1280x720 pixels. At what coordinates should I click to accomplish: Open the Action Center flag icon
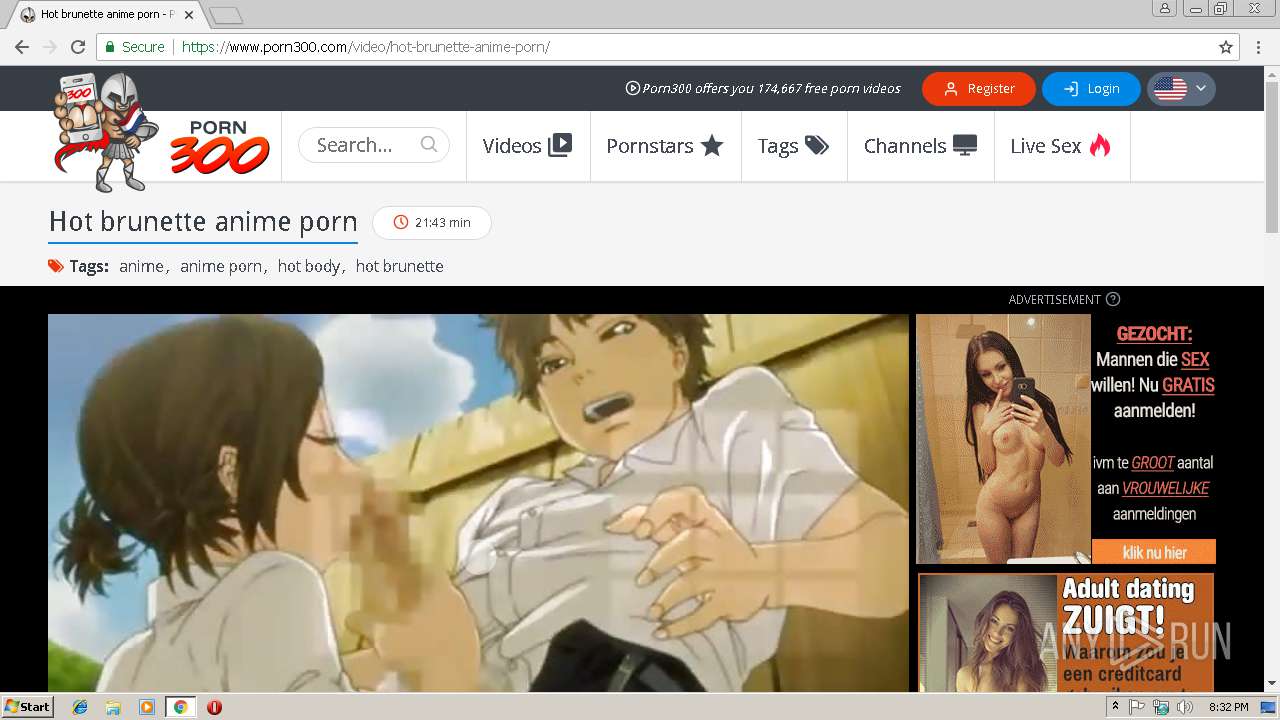(x=1137, y=707)
